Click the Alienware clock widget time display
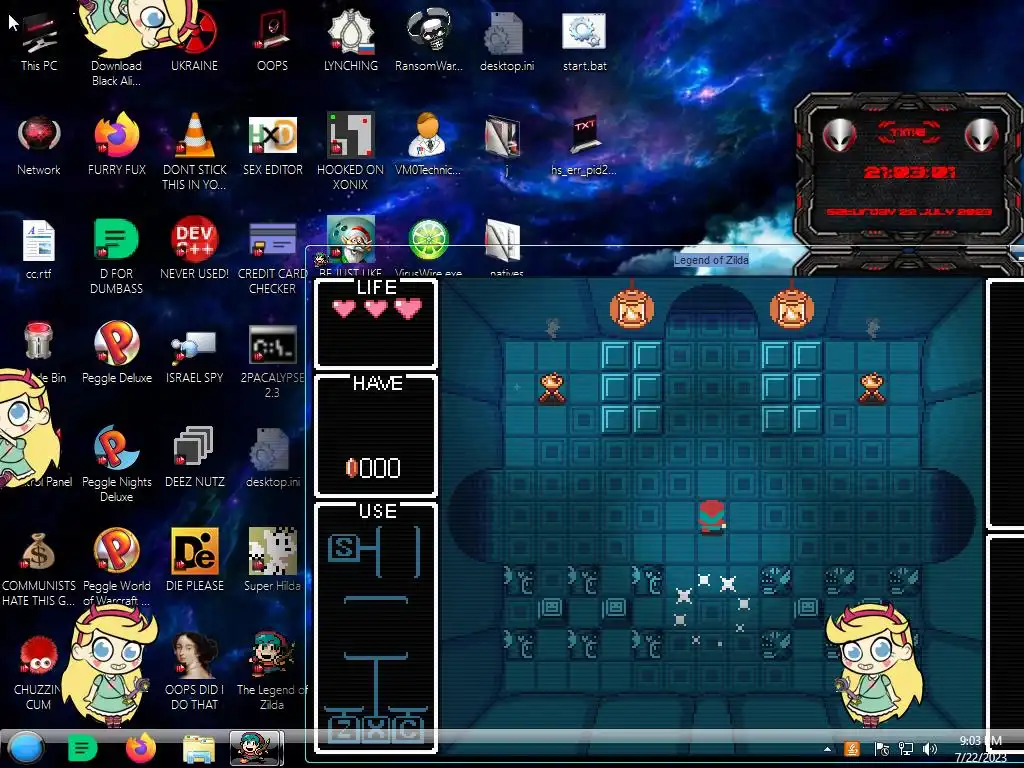1024x768 pixels. tap(909, 172)
